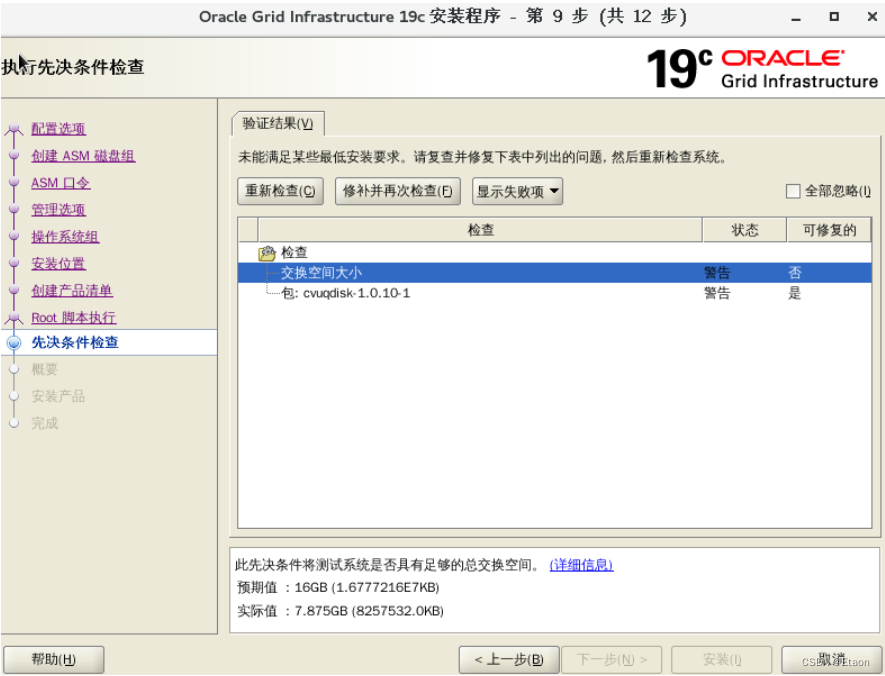The height and width of the screenshot is (676, 885).
Task: Click the 状态 column header
Action: coord(744,230)
